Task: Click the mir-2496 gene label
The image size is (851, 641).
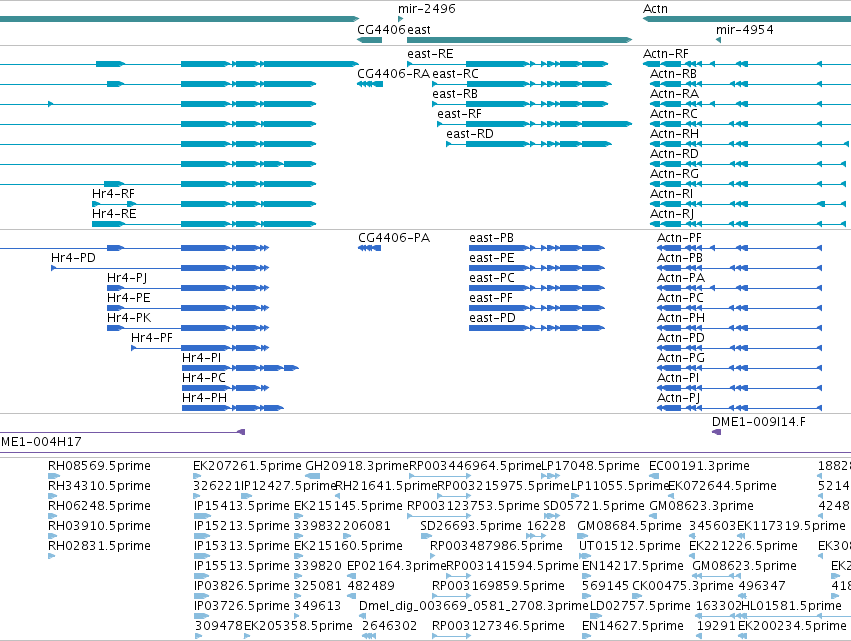Action: [x=427, y=9]
